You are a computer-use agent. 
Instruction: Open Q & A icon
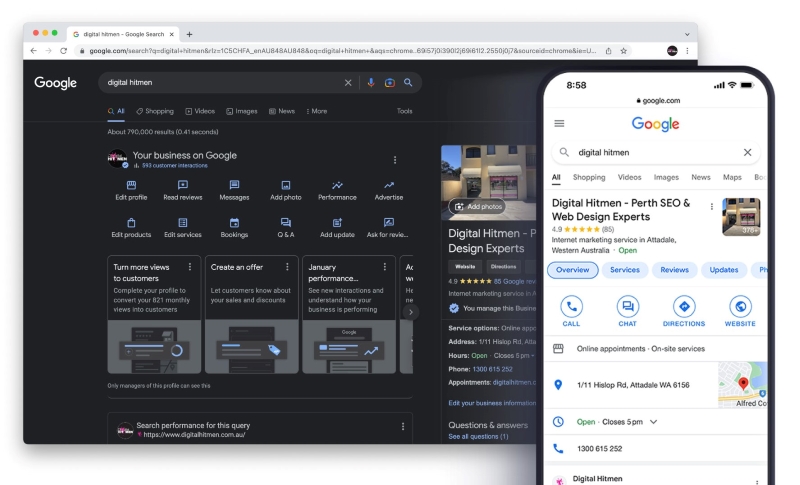click(286, 222)
